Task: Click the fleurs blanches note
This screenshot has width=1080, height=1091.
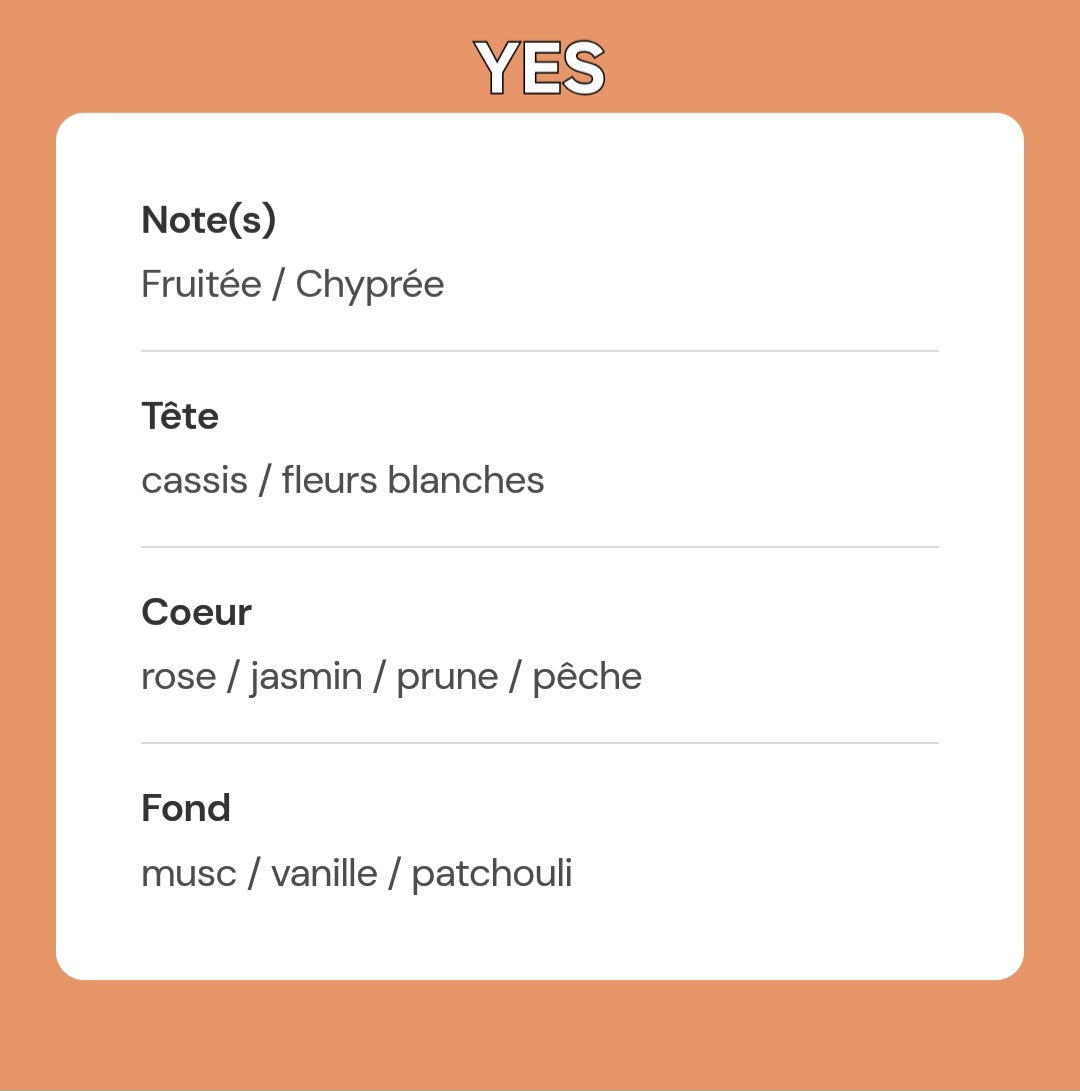Action: pyautogui.click(x=412, y=480)
